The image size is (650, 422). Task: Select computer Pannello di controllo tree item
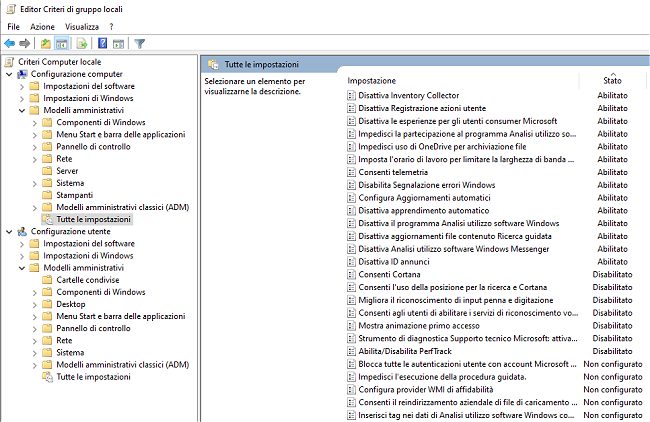pos(93,147)
